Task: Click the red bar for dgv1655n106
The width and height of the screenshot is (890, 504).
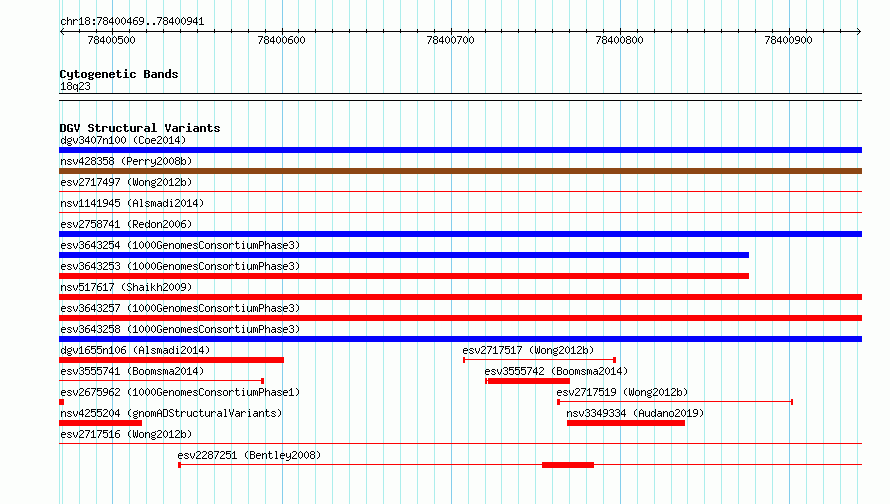Action: 171,360
